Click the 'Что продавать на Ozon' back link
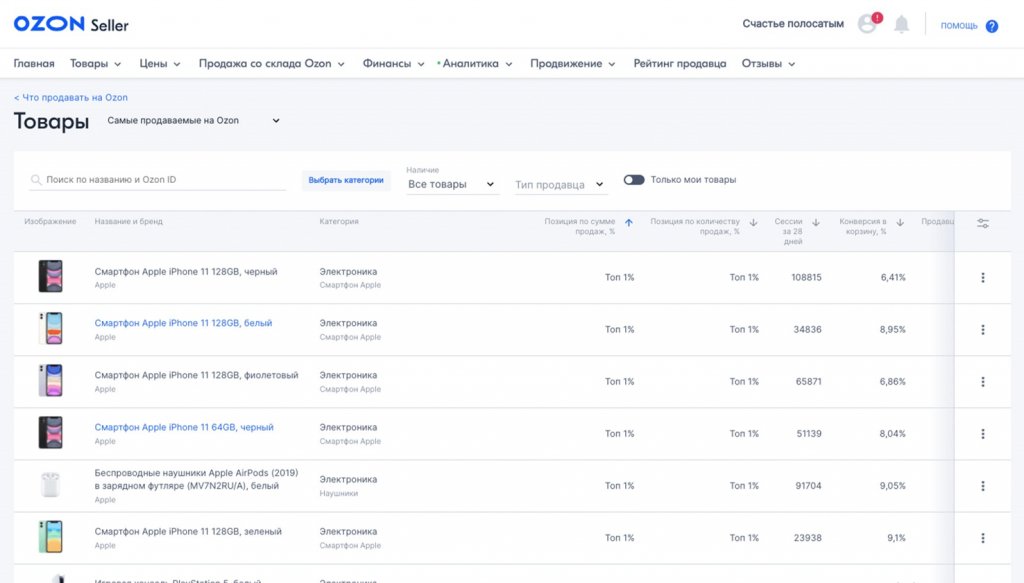 (71, 98)
